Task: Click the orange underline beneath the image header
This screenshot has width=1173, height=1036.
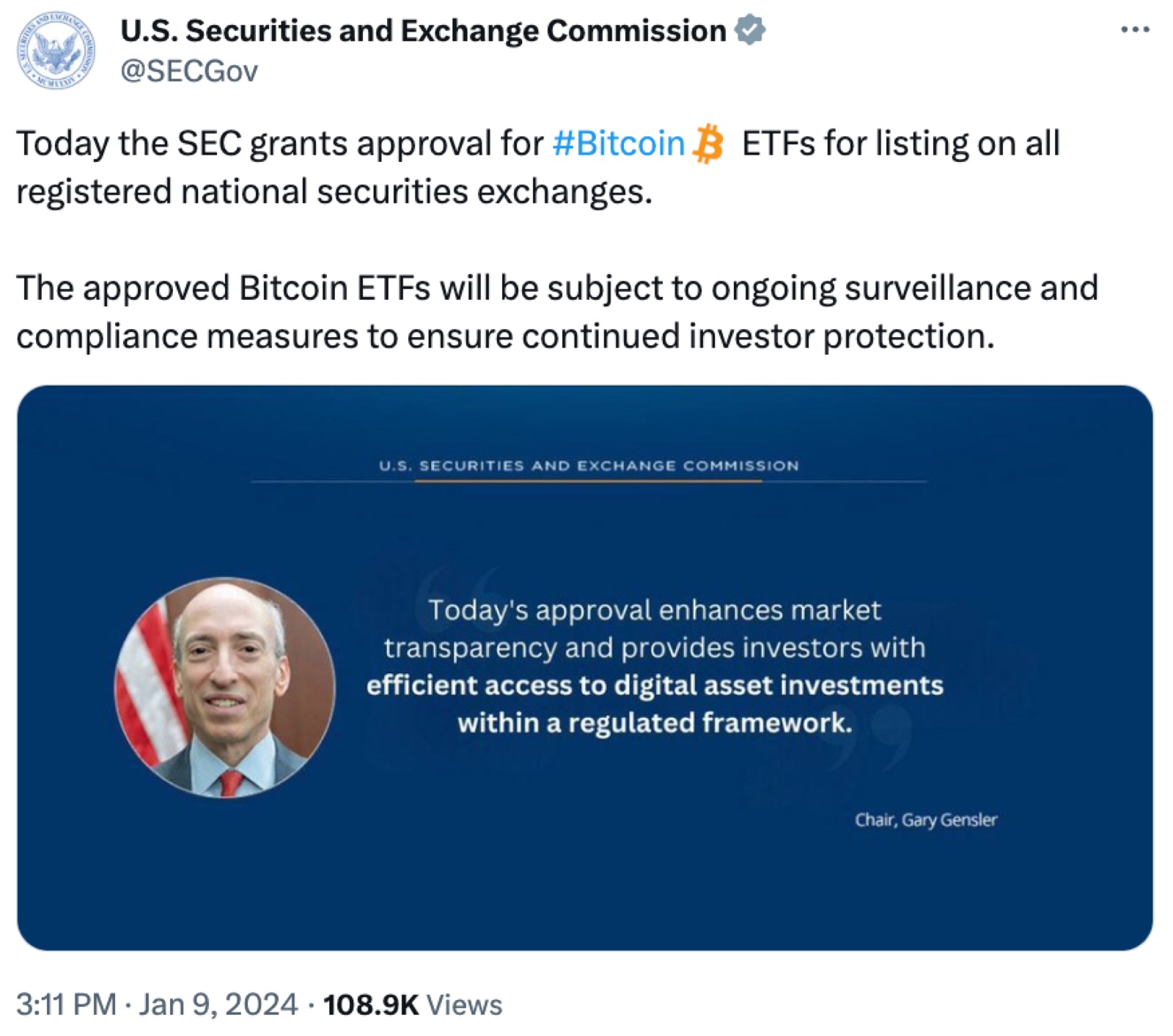Action: 589,481
